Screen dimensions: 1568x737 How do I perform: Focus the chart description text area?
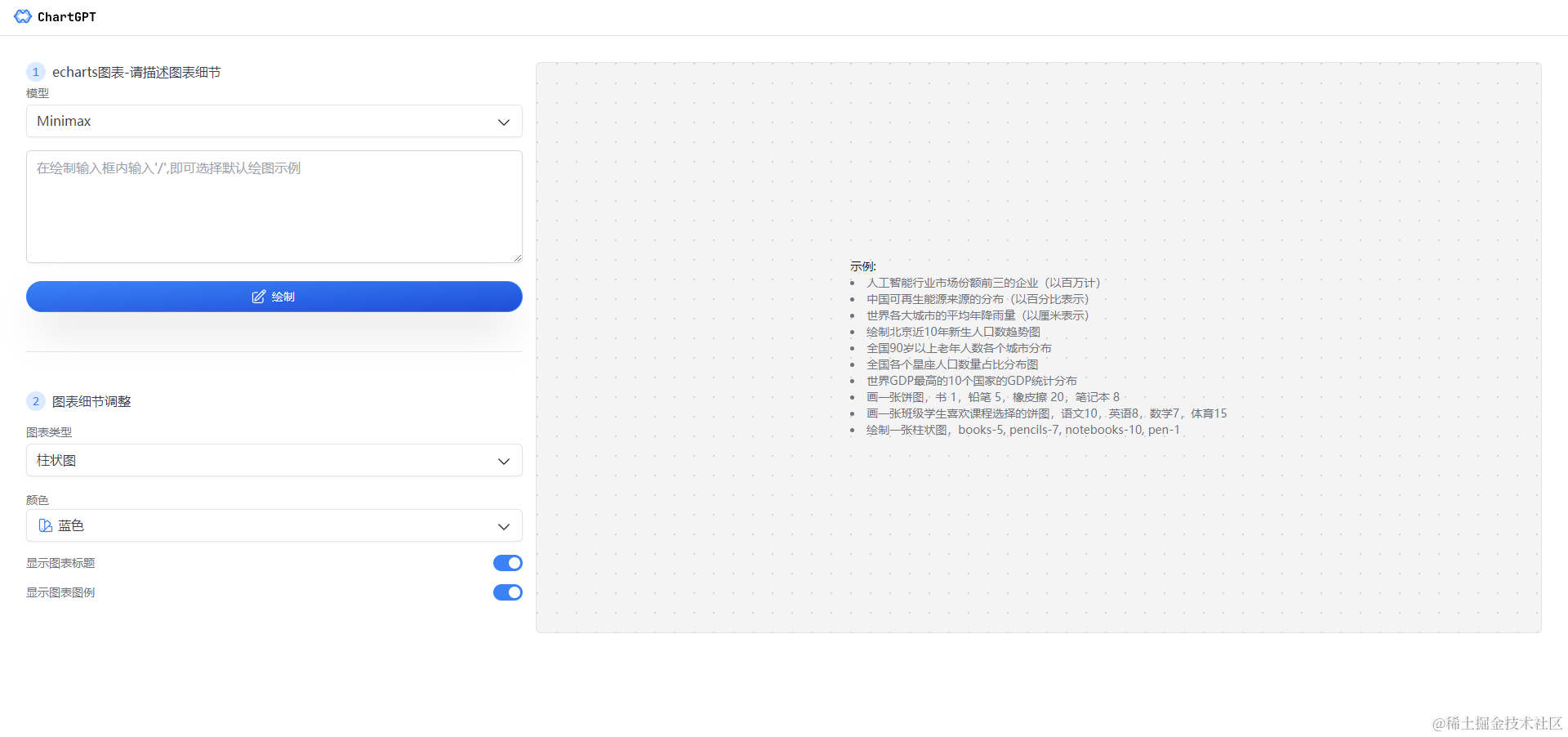pyautogui.click(x=274, y=207)
